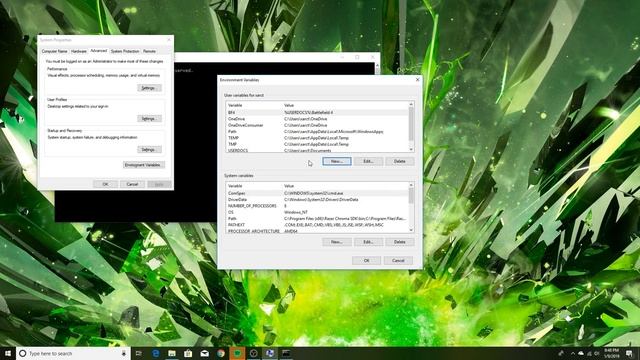Open User Profiles Settings button
Screen dimensions: 640x360
point(149,119)
